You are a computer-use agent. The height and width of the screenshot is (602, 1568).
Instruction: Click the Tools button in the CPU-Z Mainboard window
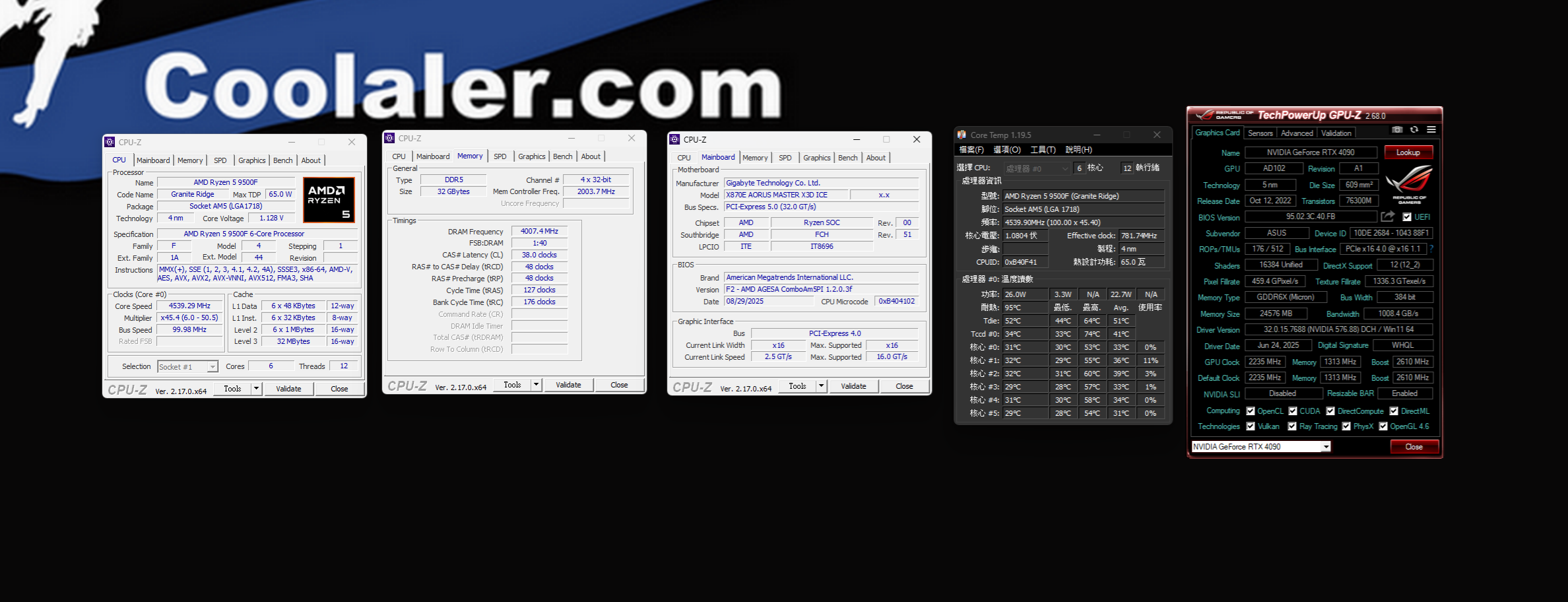point(798,386)
